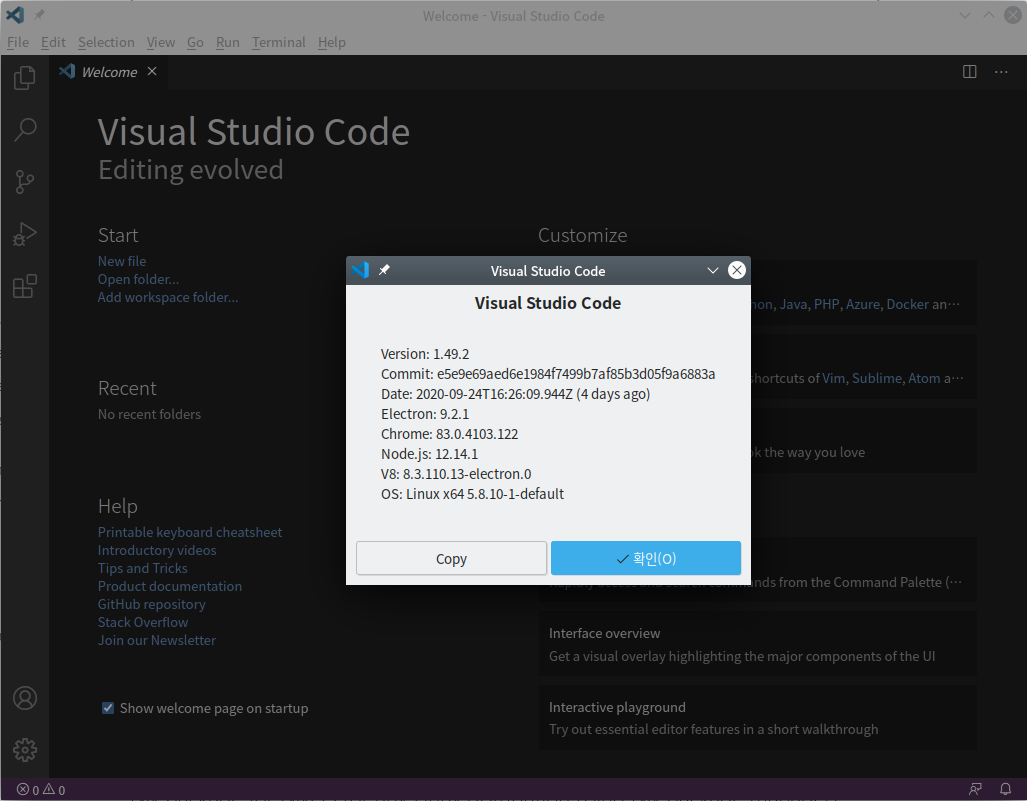Open the Go menu
The height and width of the screenshot is (801, 1027).
coord(195,42)
